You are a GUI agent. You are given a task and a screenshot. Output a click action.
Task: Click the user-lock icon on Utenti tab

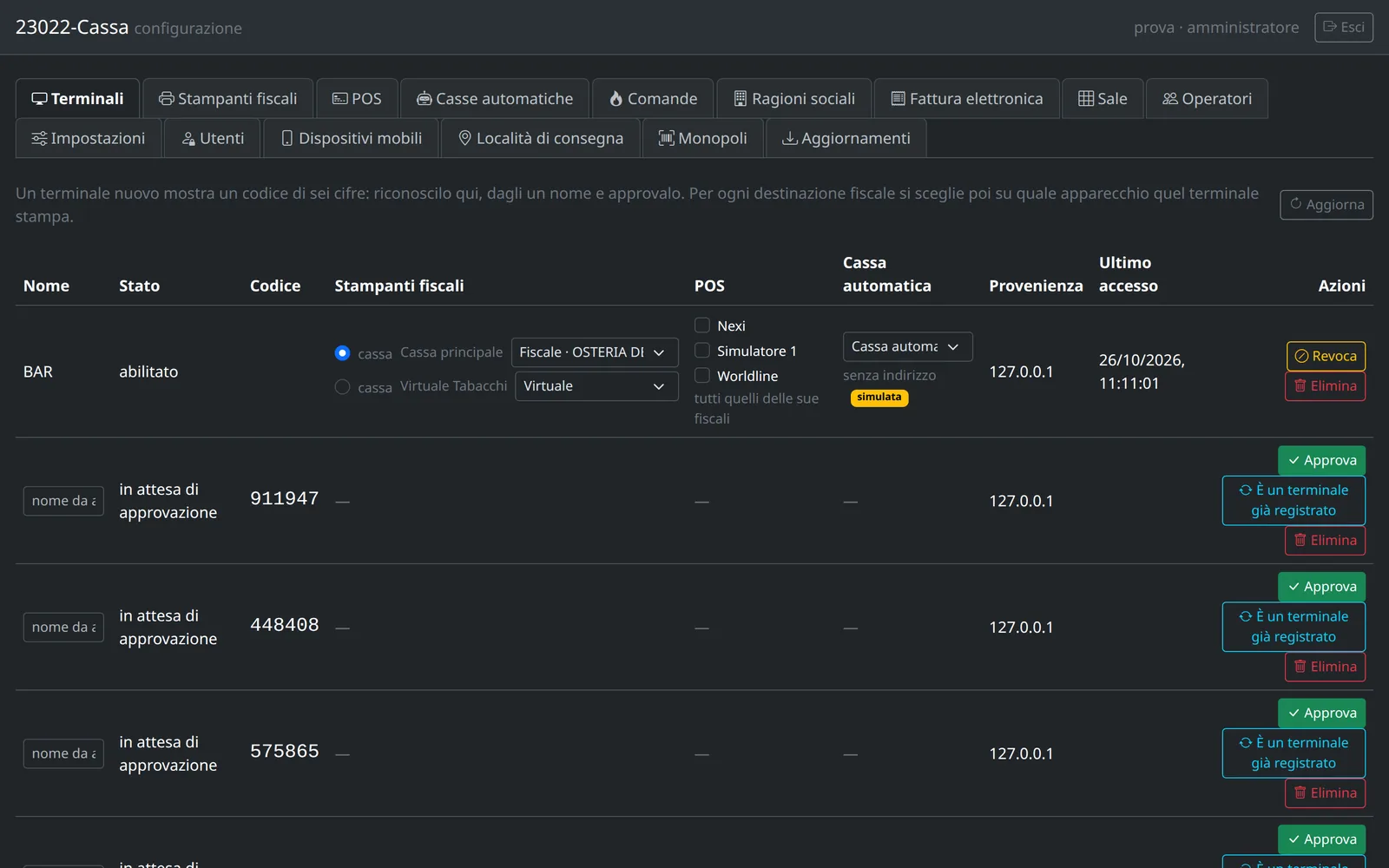[188, 138]
